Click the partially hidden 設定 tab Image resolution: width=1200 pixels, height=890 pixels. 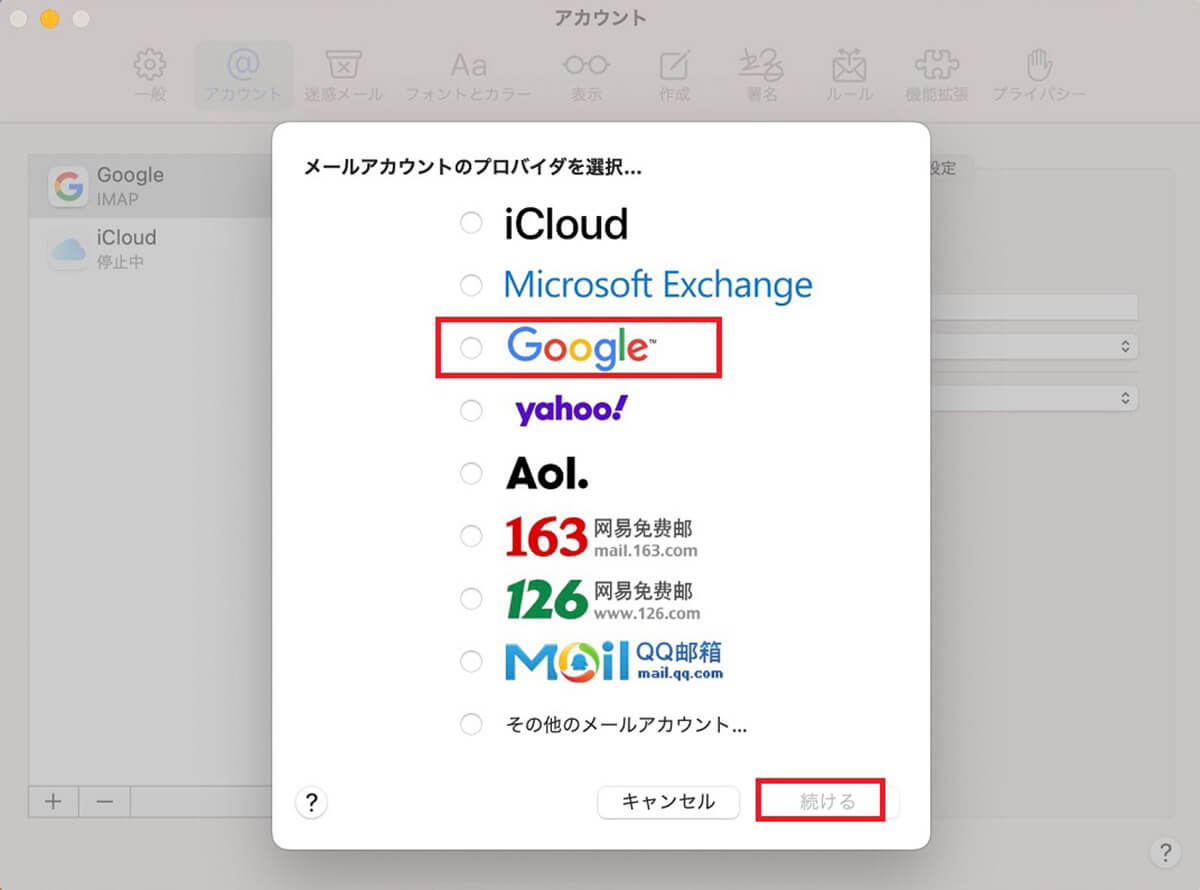950,168
